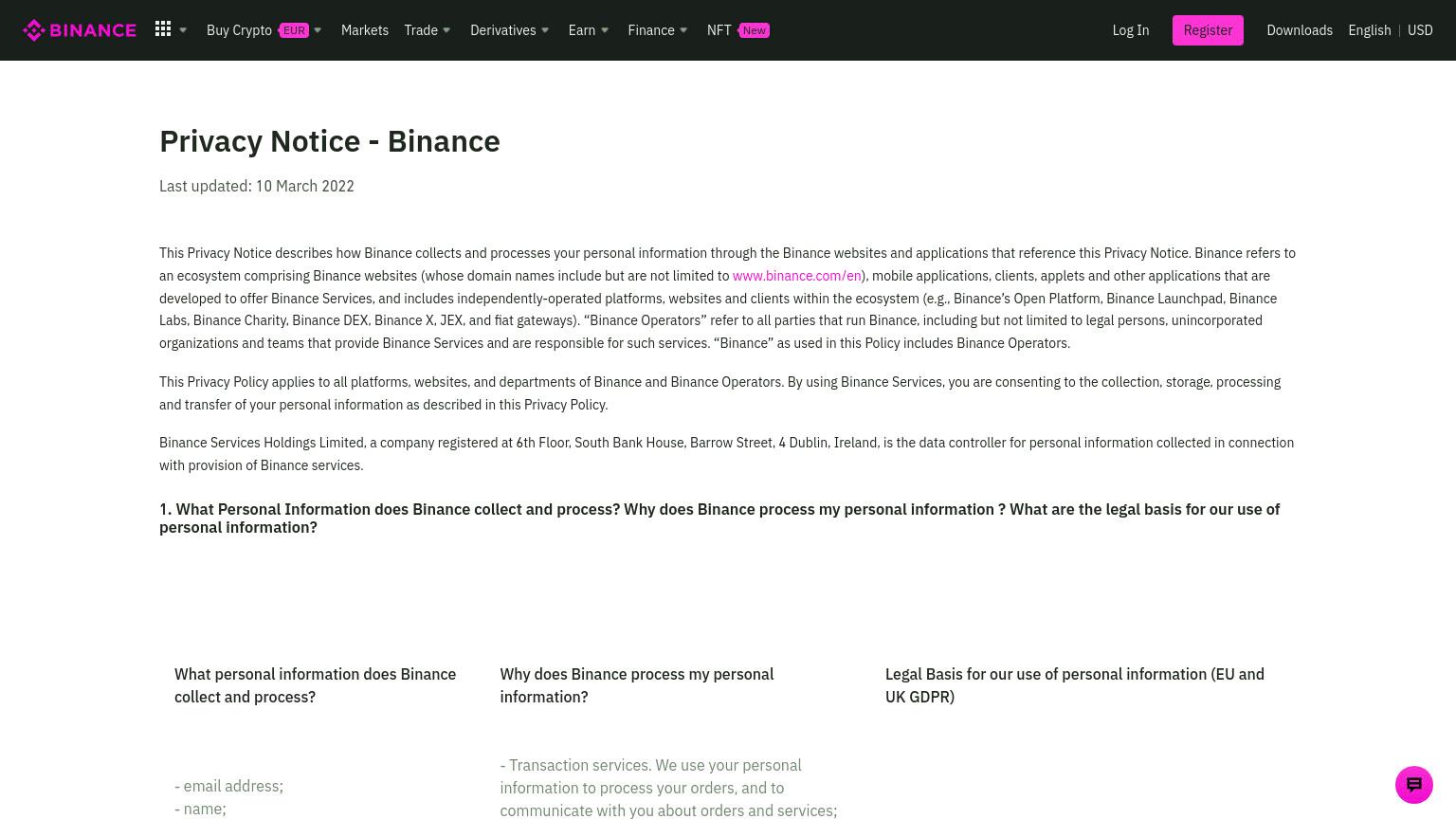
Task: Open the Earn menu
Action: coord(582,30)
